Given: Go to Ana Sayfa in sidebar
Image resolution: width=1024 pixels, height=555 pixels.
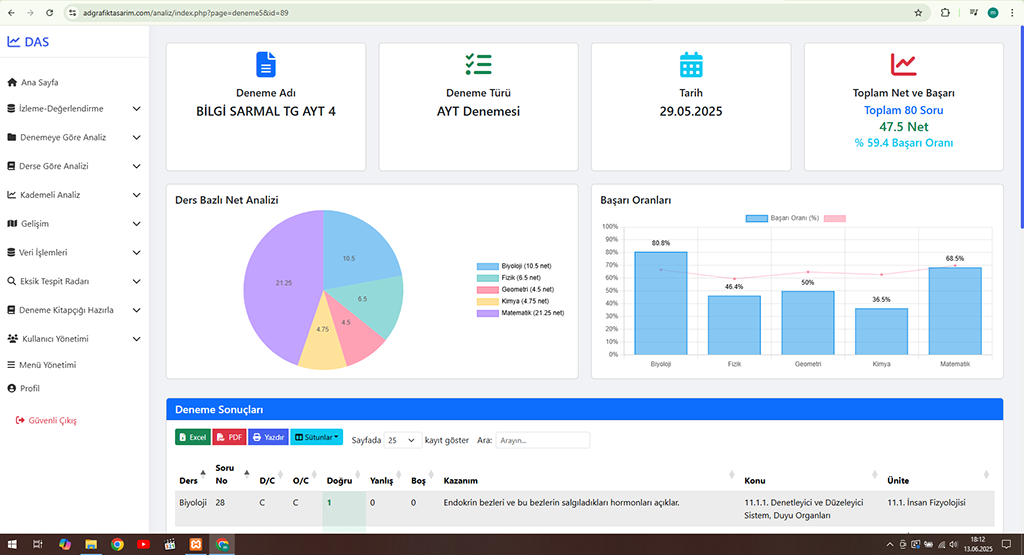Looking at the screenshot, I should point(40,82).
